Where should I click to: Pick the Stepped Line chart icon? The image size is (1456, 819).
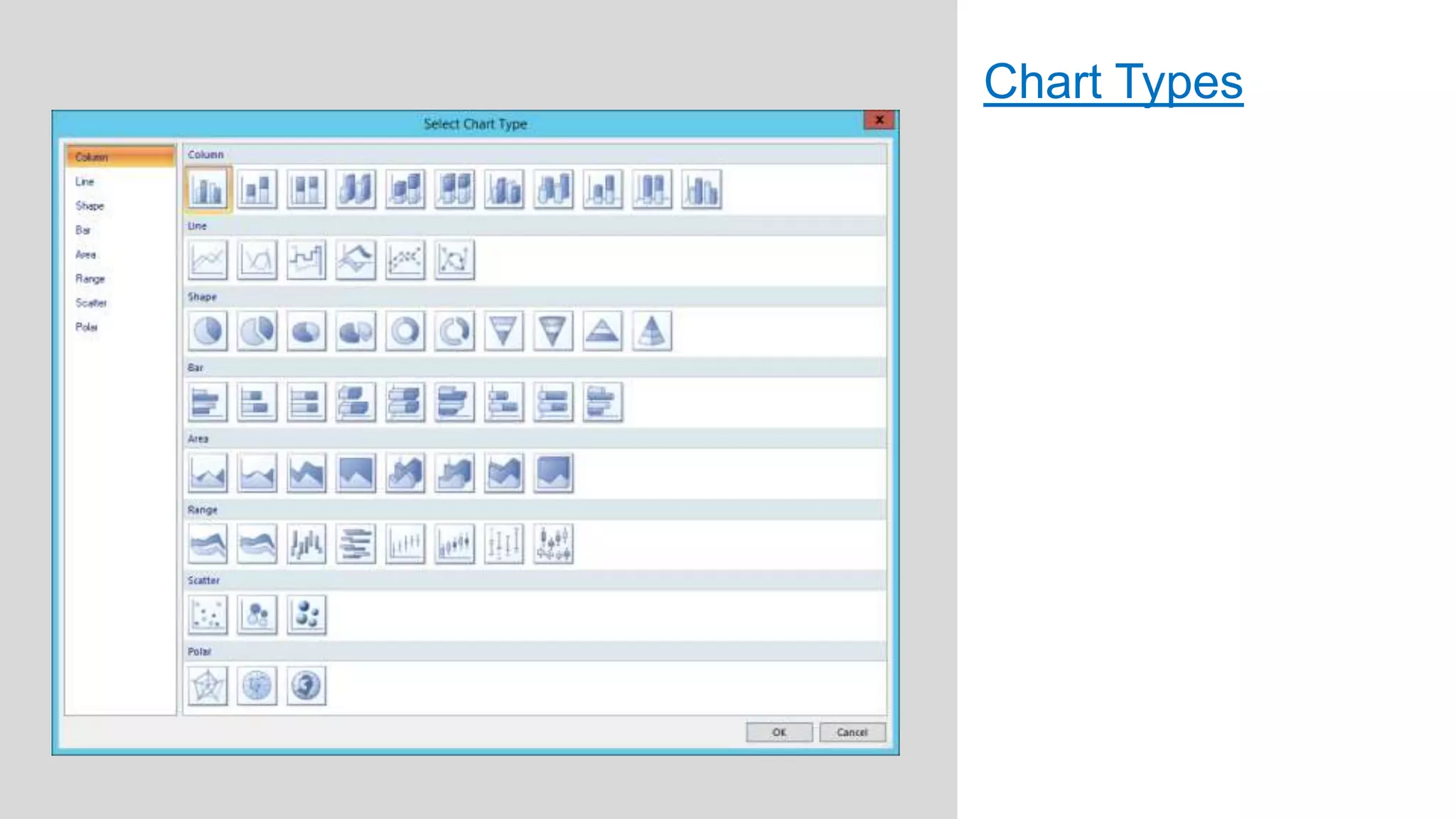[306, 260]
